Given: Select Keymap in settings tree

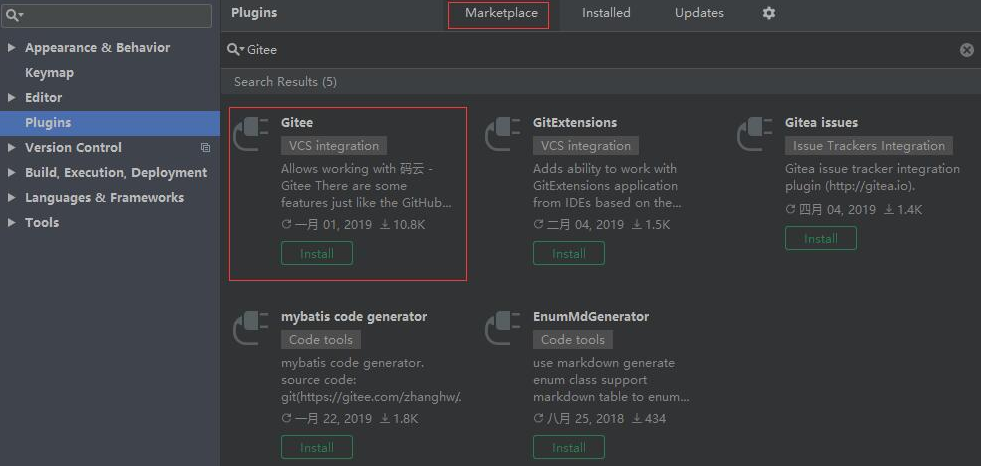Looking at the screenshot, I should click(x=49, y=73).
